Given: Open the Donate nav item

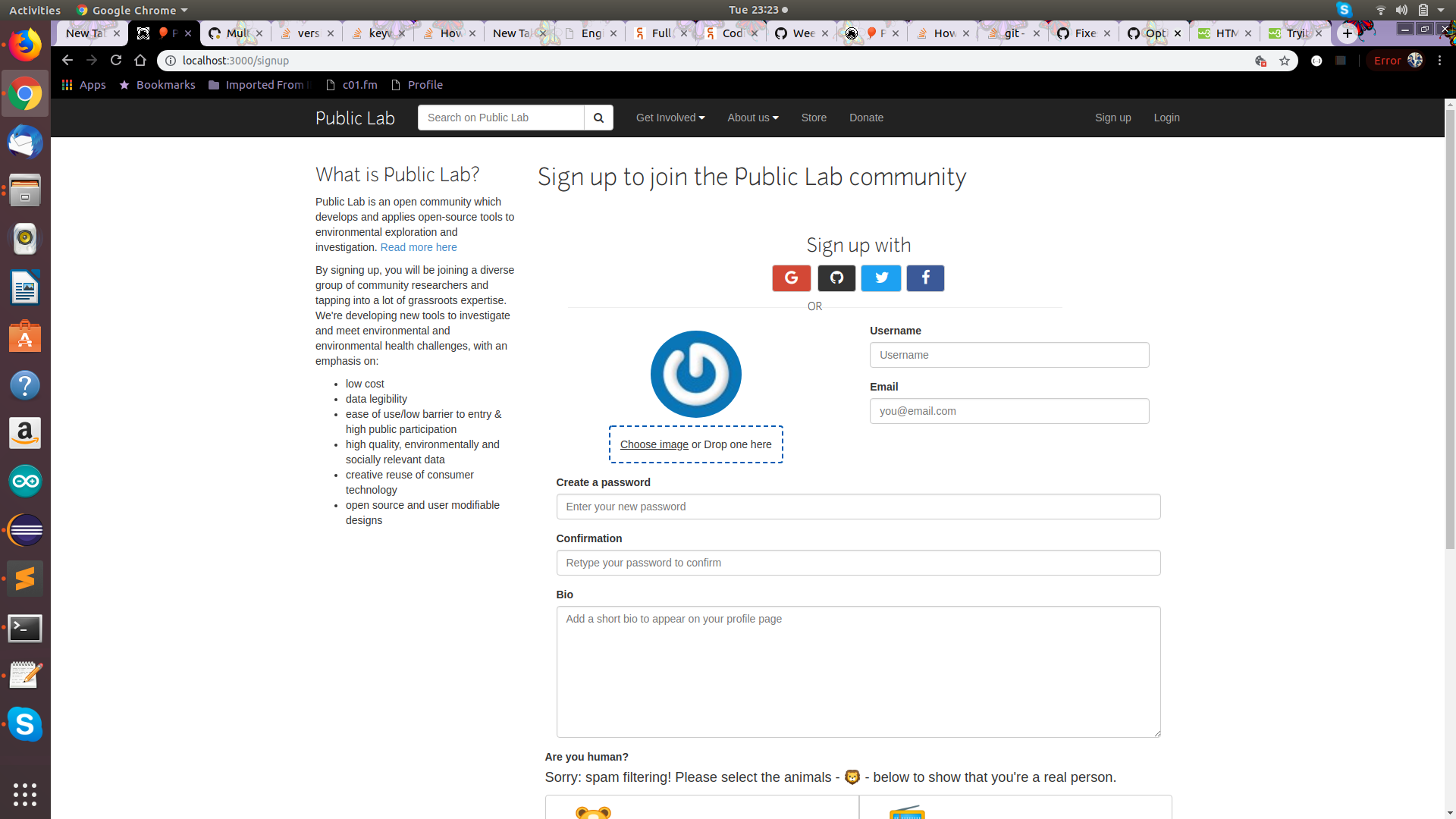Looking at the screenshot, I should point(866,118).
